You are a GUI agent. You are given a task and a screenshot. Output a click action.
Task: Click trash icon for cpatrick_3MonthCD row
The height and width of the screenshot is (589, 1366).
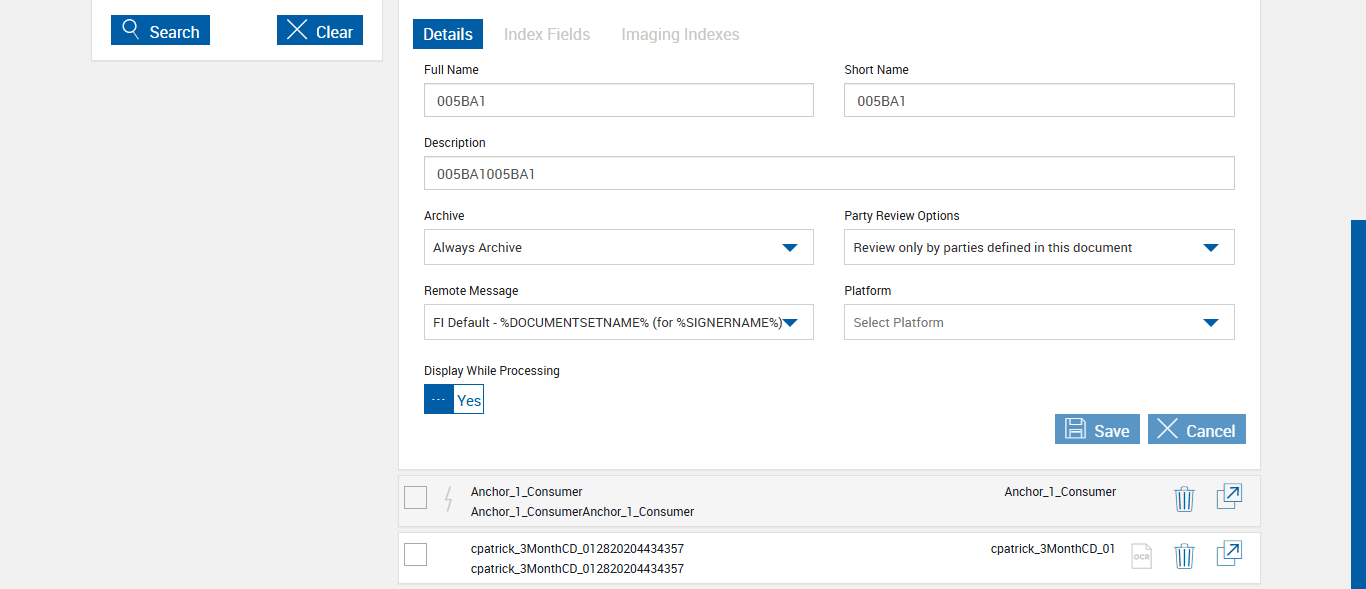1184,555
